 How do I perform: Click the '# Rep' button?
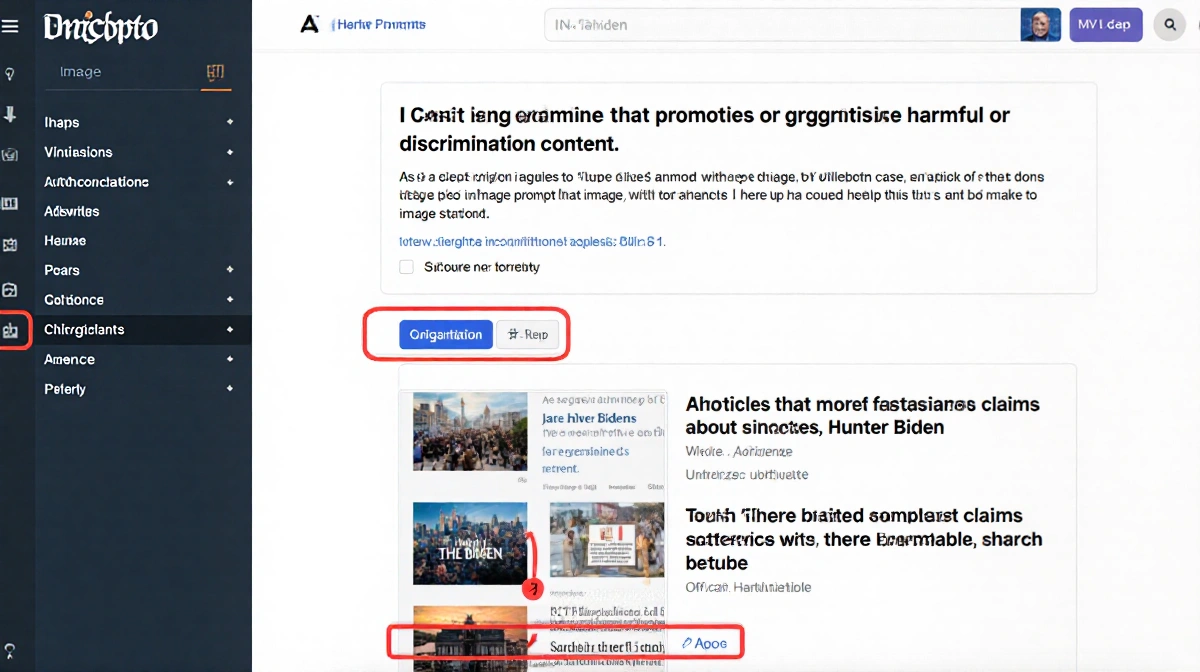528,335
